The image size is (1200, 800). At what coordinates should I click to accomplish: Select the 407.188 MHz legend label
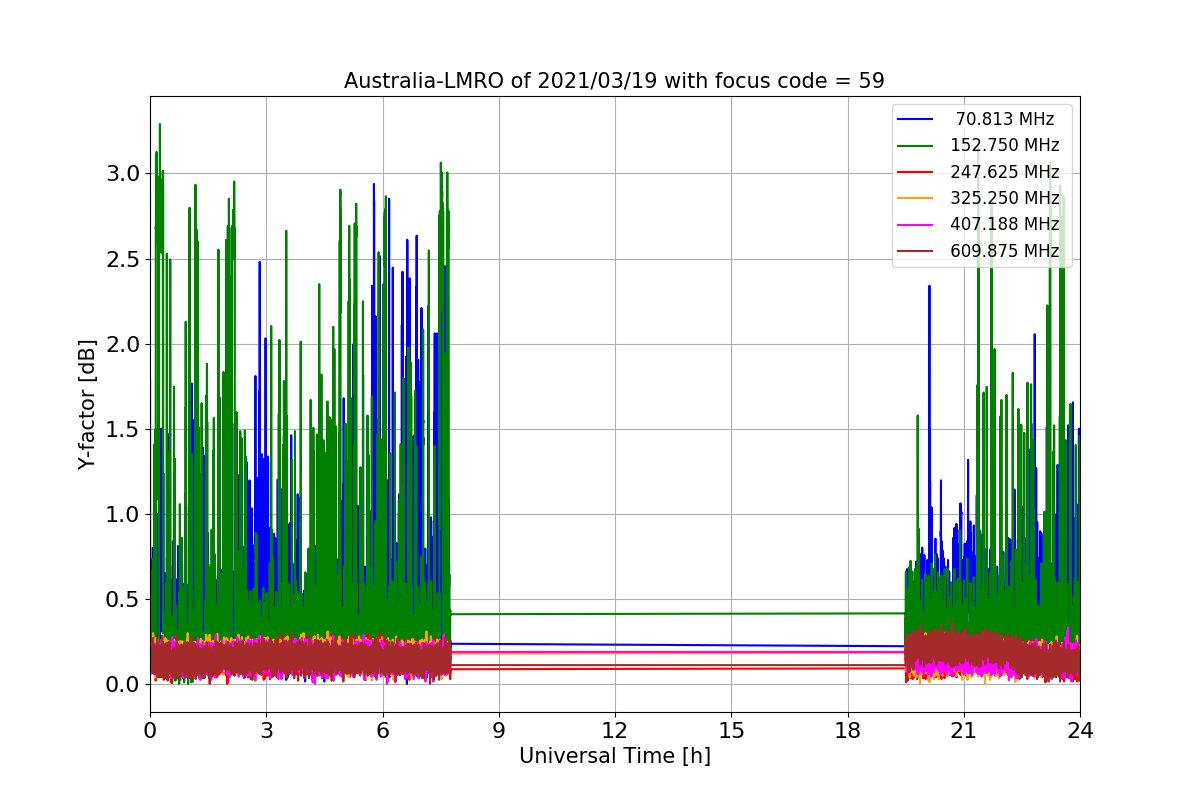coord(1004,224)
